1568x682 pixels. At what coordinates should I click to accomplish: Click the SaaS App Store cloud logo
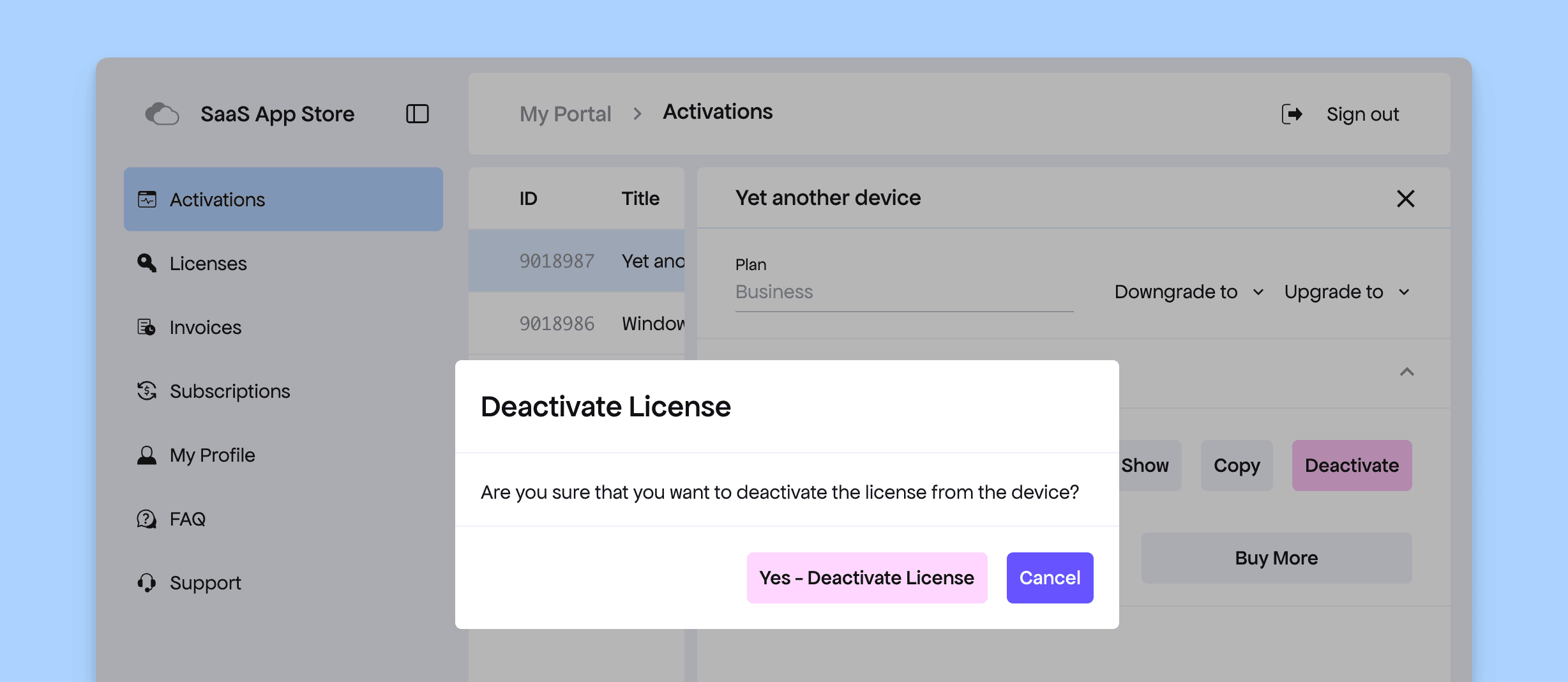click(x=162, y=114)
